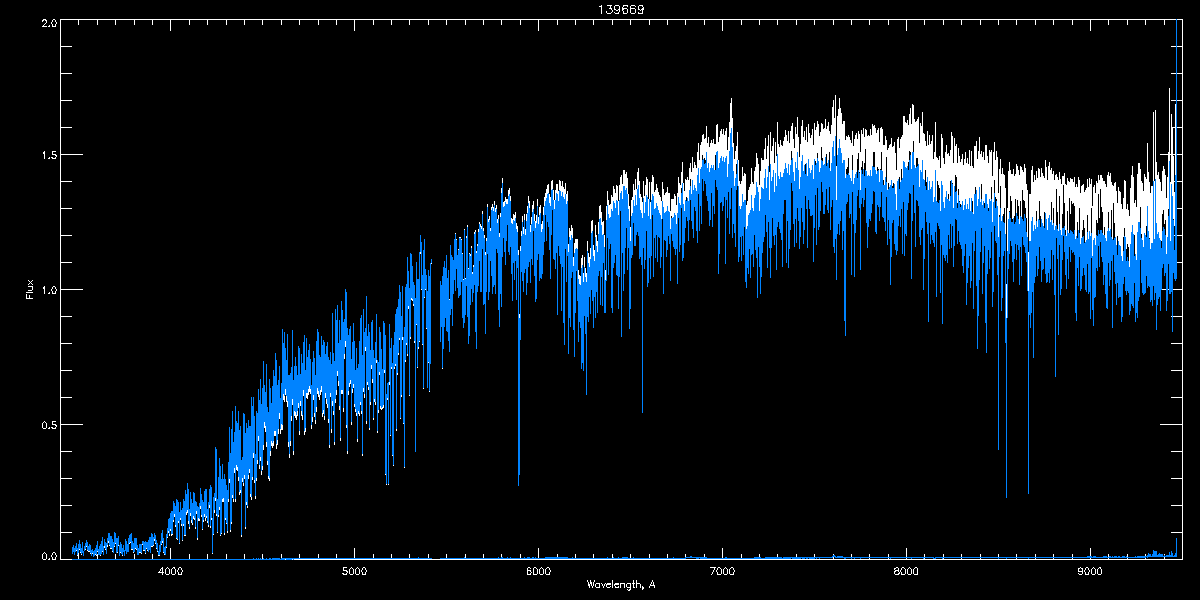Select the 5000 wavelength tick label
The height and width of the screenshot is (600, 1200).
[355, 571]
